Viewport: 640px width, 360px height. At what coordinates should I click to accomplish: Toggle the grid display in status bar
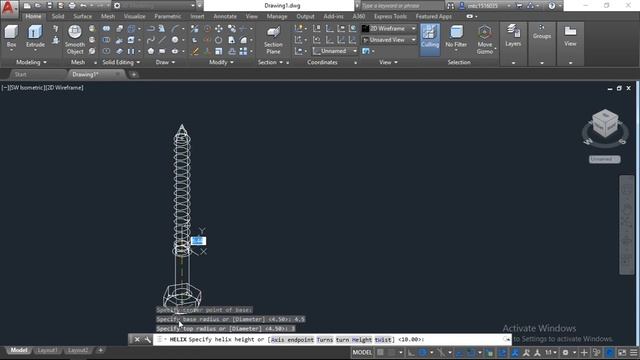[x=380, y=352]
